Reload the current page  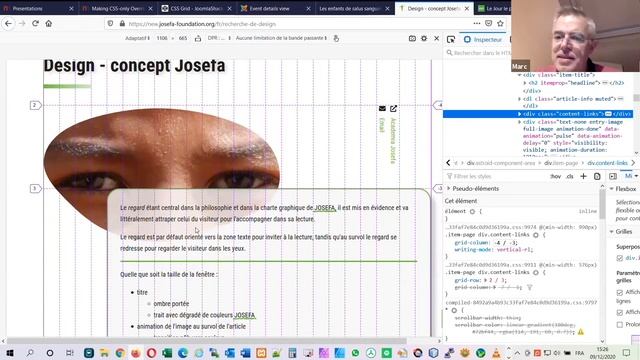36,24
